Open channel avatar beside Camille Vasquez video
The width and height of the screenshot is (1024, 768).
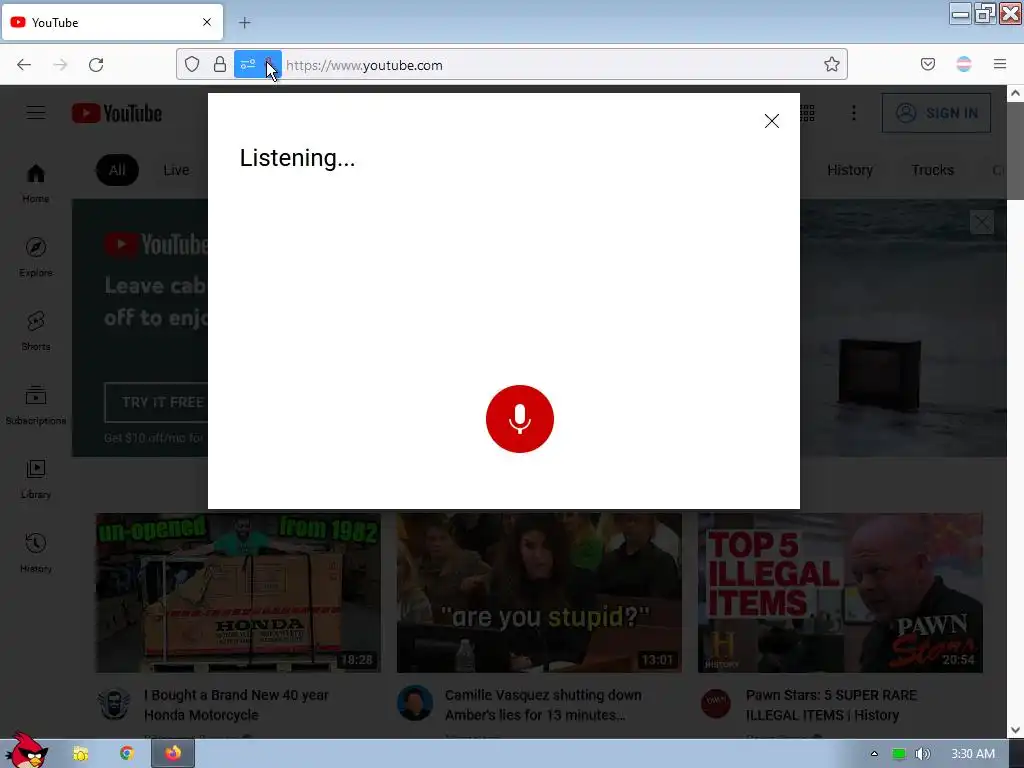tap(415, 703)
